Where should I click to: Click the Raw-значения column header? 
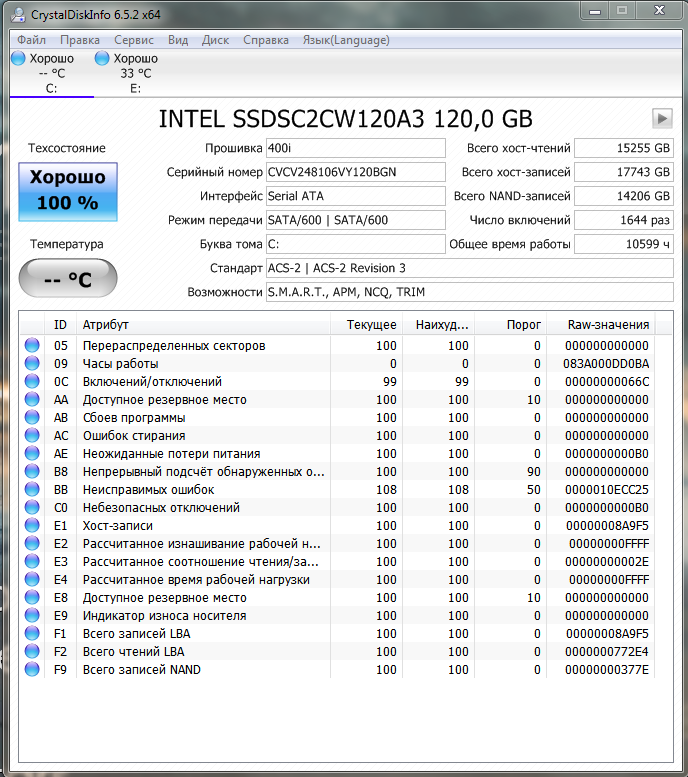[601, 325]
